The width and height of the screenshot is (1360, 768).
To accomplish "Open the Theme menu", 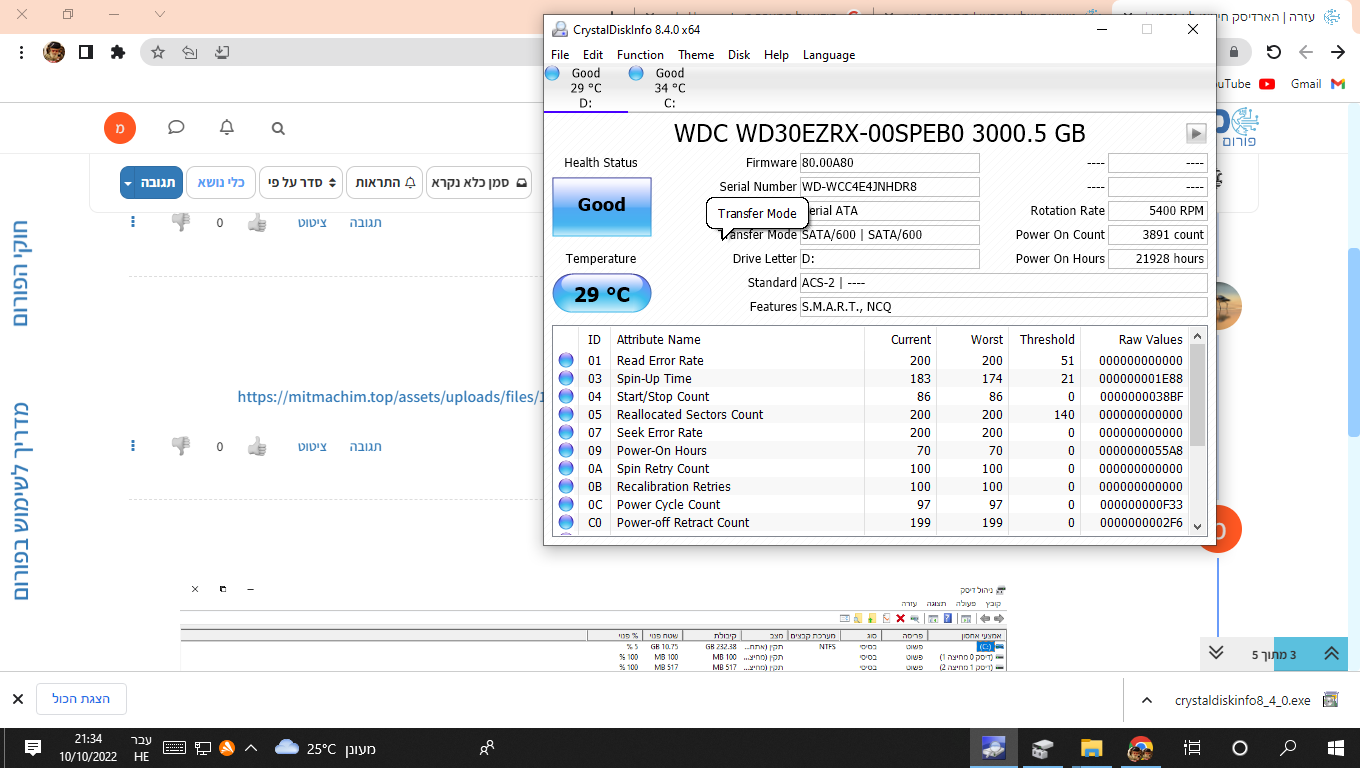I will click(696, 55).
